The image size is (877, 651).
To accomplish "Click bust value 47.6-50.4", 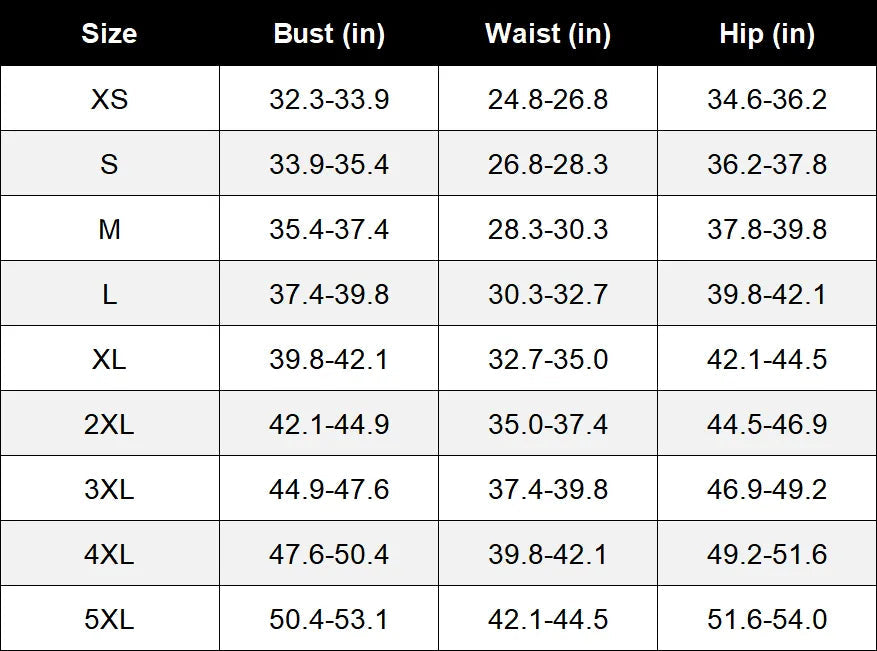I will point(329,554).
